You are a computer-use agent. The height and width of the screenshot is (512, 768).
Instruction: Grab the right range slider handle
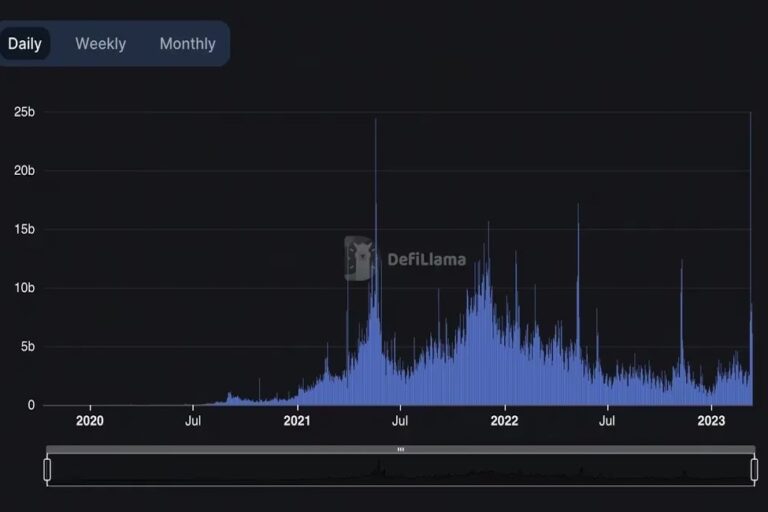754,469
